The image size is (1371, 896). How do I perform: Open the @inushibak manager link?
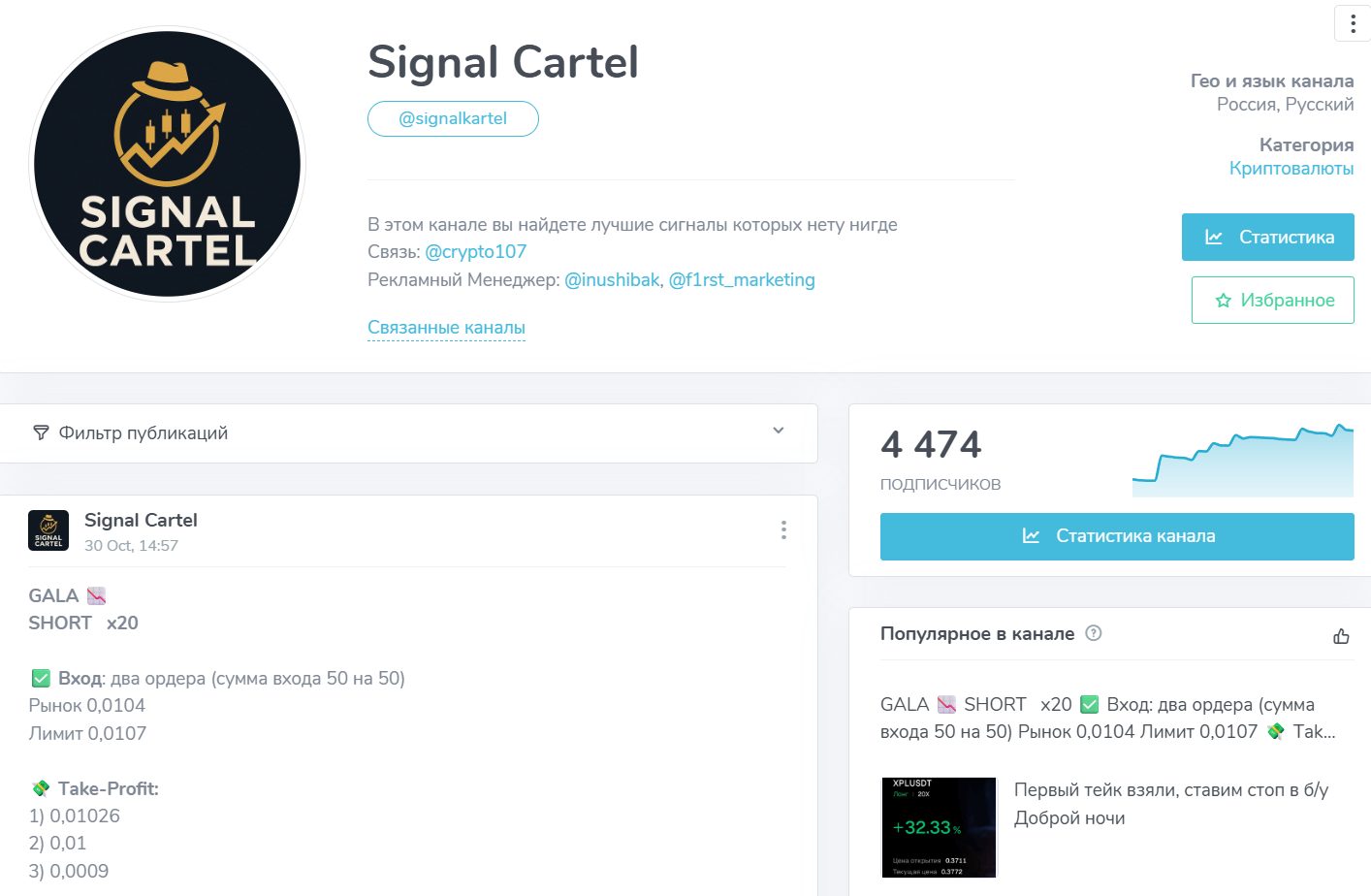point(612,280)
